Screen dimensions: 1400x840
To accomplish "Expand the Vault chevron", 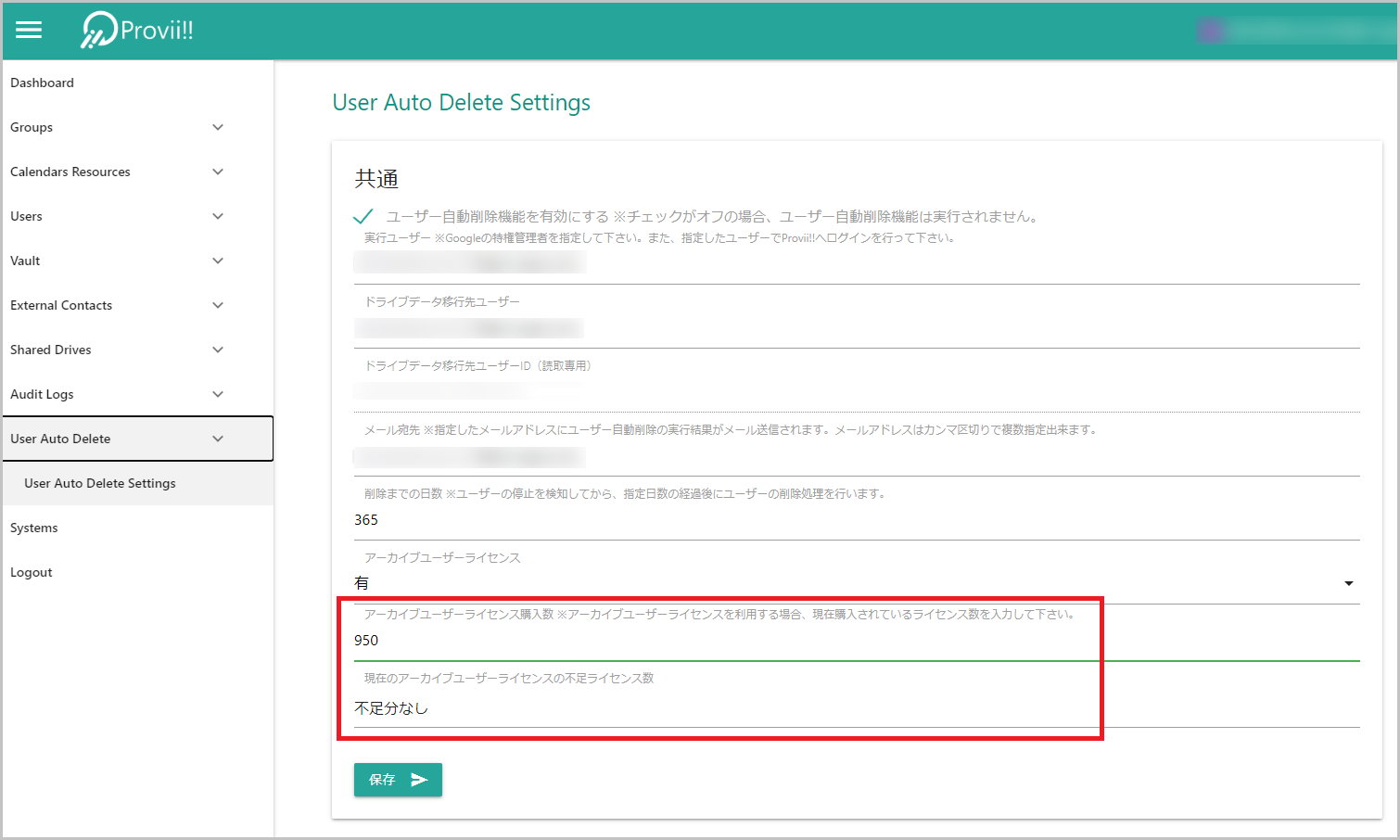I will pyautogui.click(x=218, y=261).
